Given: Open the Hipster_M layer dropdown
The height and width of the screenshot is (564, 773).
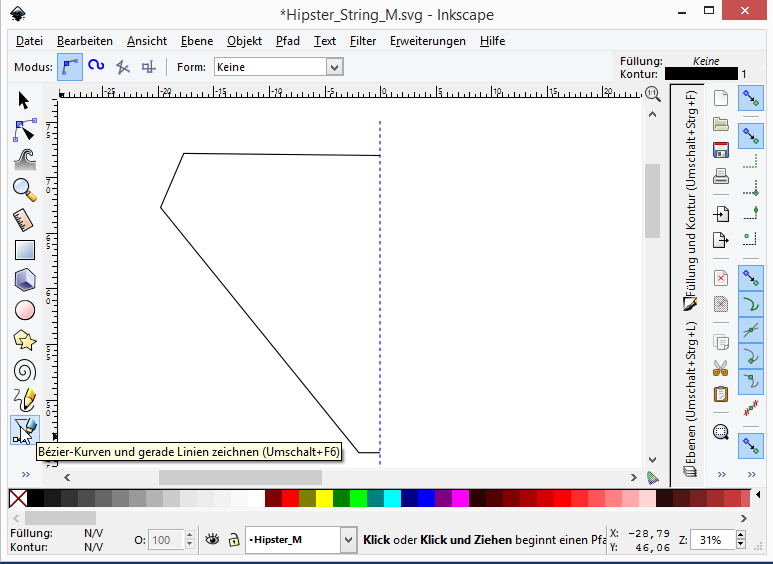Looking at the screenshot, I should coord(348,540).
